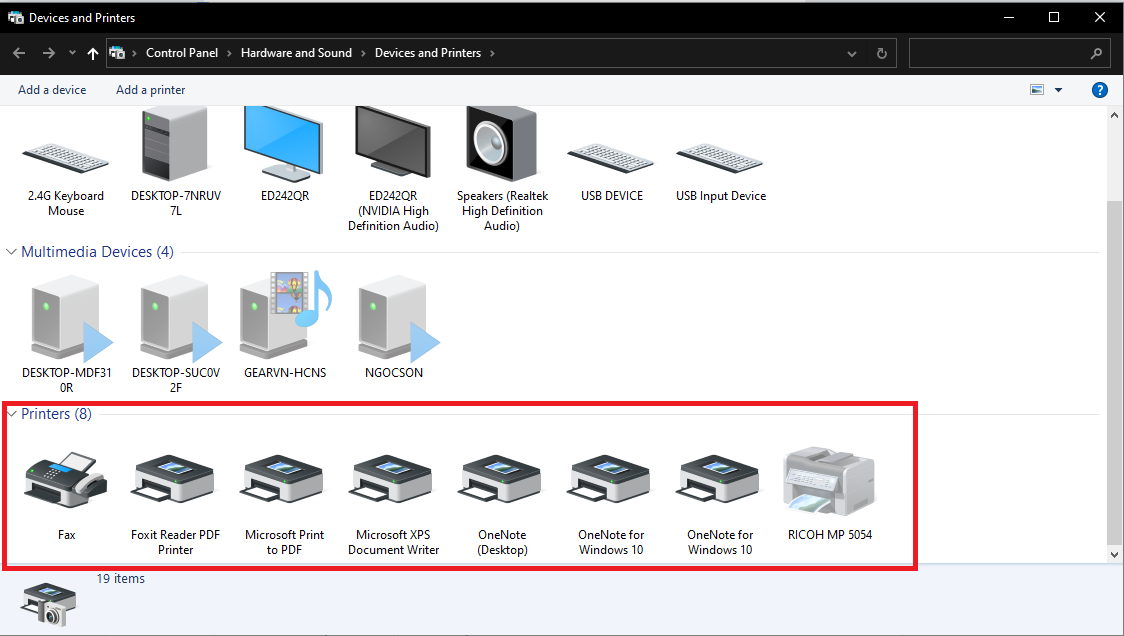Screen dimensions: 1124x636
Task: Open the view options dropdown arrow
Action: [x=1058, y=90]
